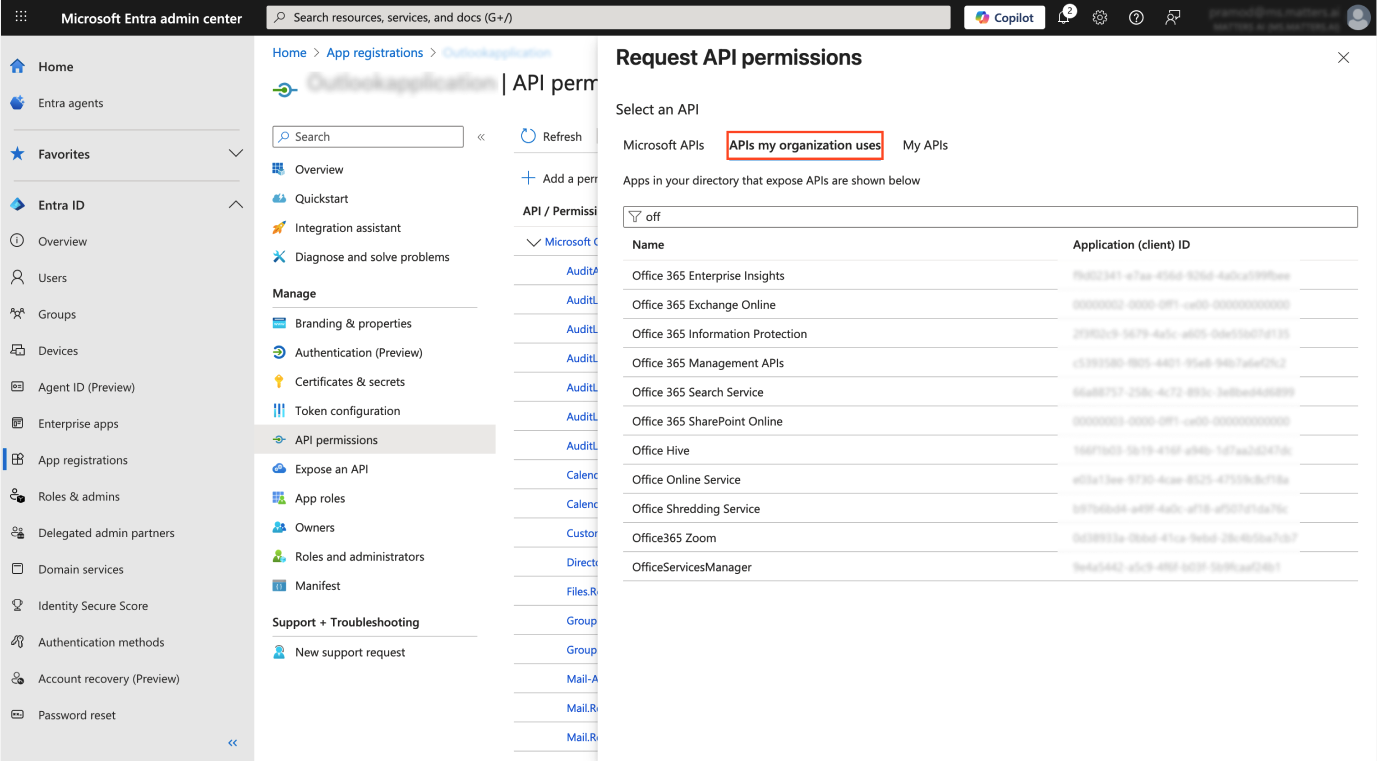Select Office Online Service API row
Screen dimensions: 1377x761
(990, 480)
